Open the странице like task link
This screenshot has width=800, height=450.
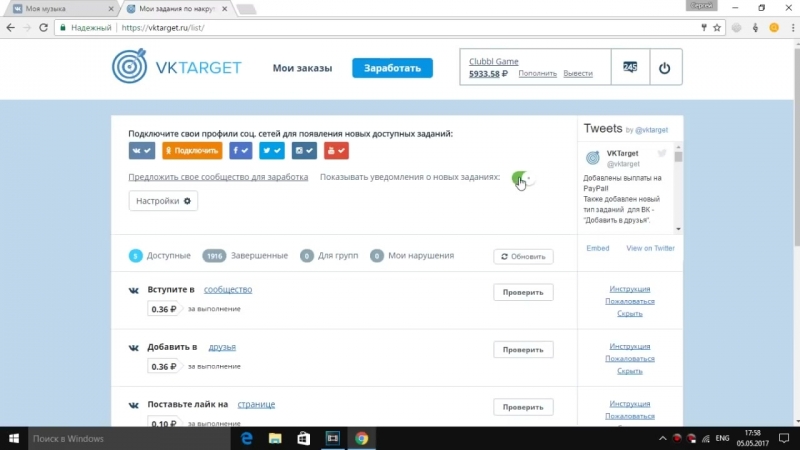[256, 404]
